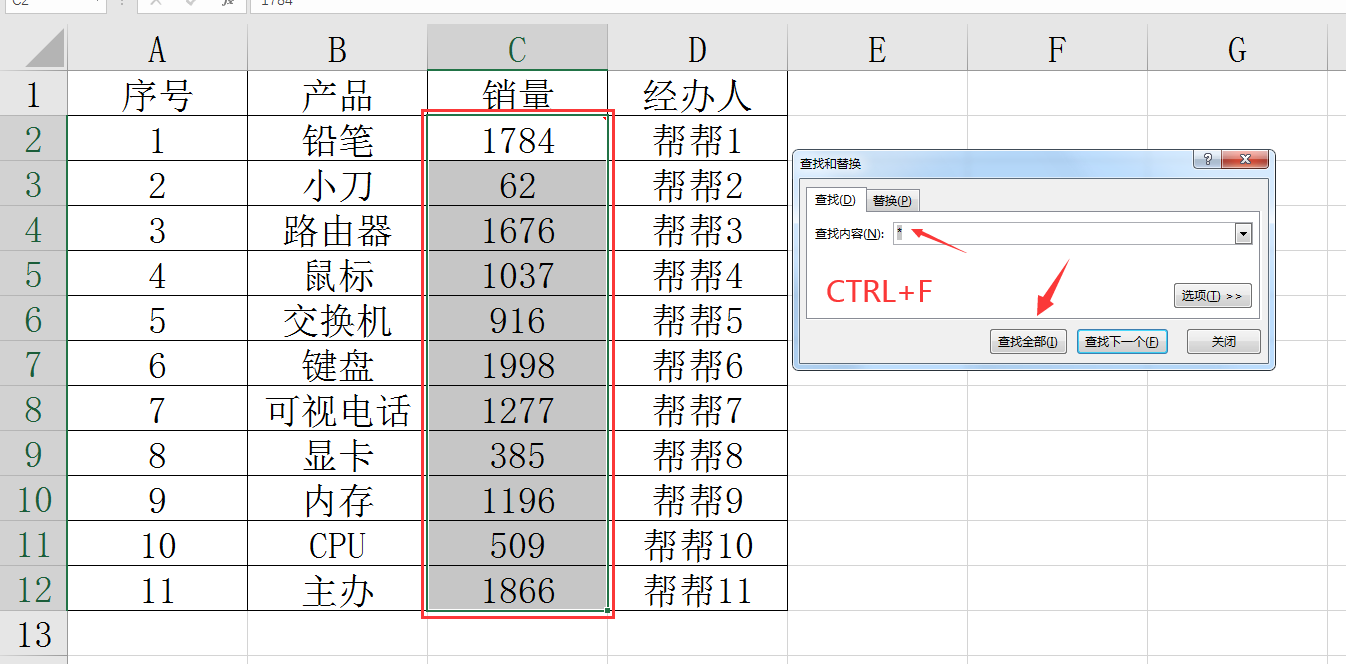Click the help question mark in dialog

point(1207,160)
